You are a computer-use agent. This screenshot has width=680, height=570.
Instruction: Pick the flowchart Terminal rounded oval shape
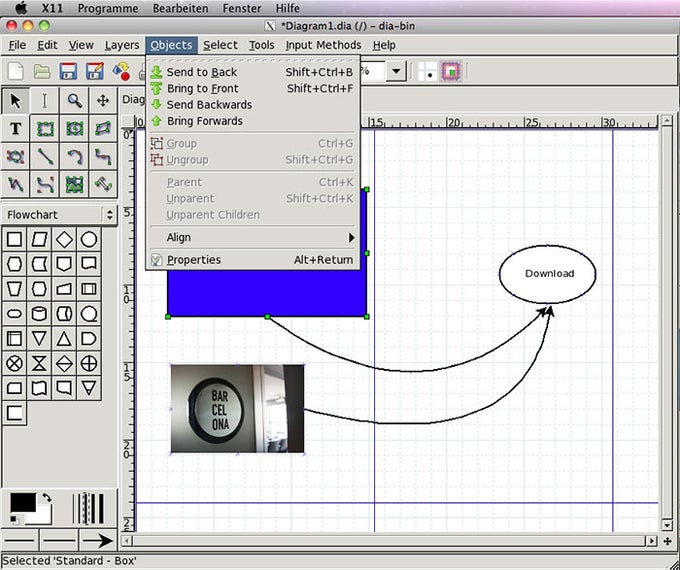(15, 314)
